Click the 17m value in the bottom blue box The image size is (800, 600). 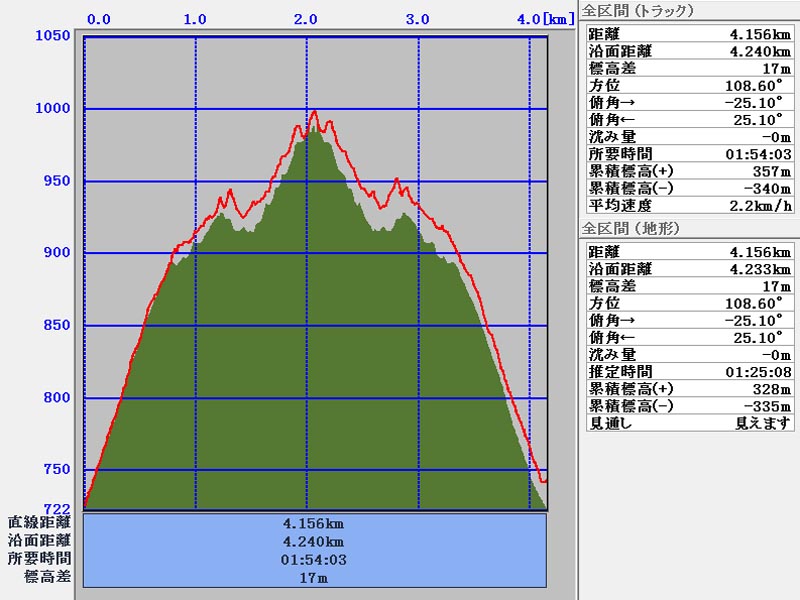point(315,577)
